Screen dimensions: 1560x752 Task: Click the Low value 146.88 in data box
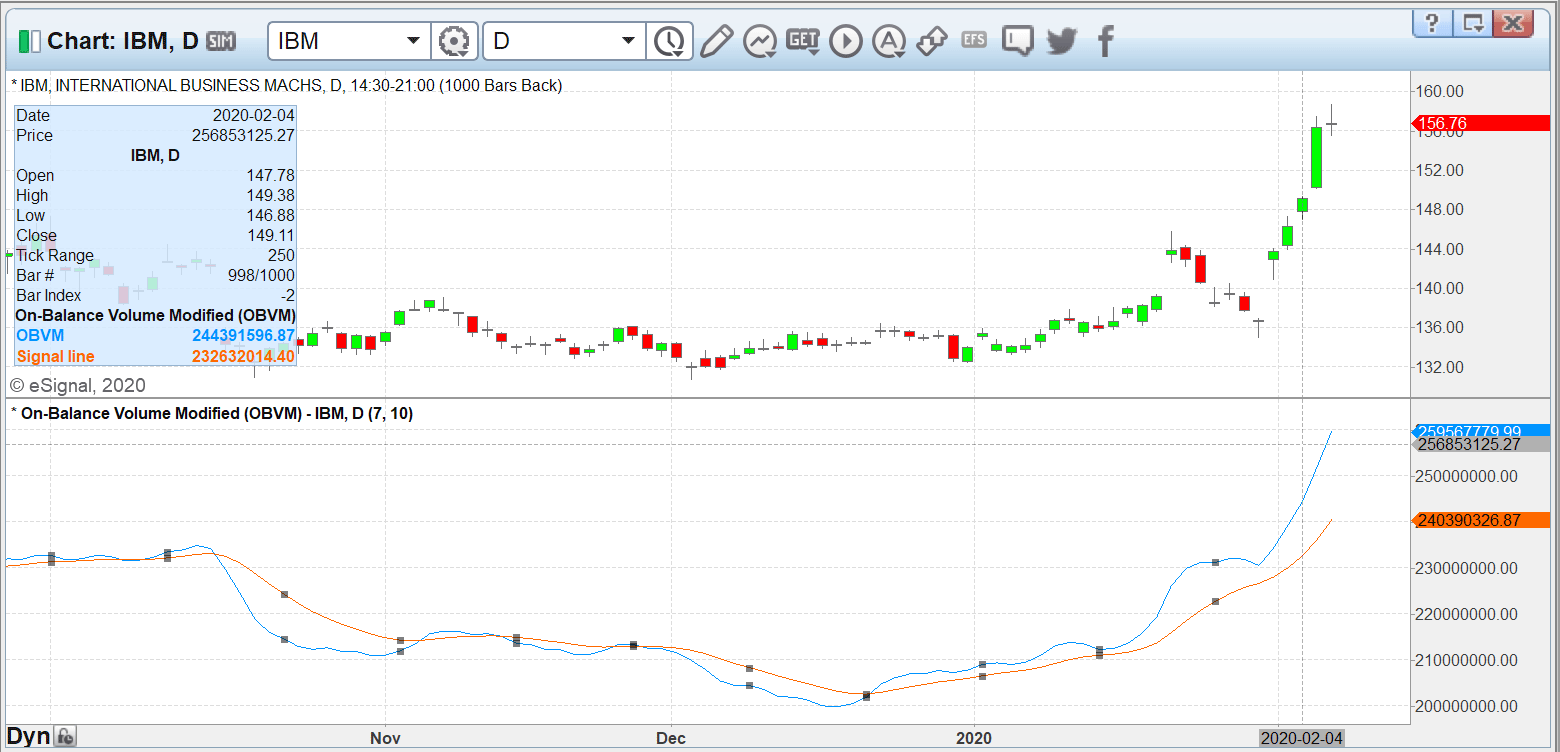pyautogui.click(x=270, y=215)
